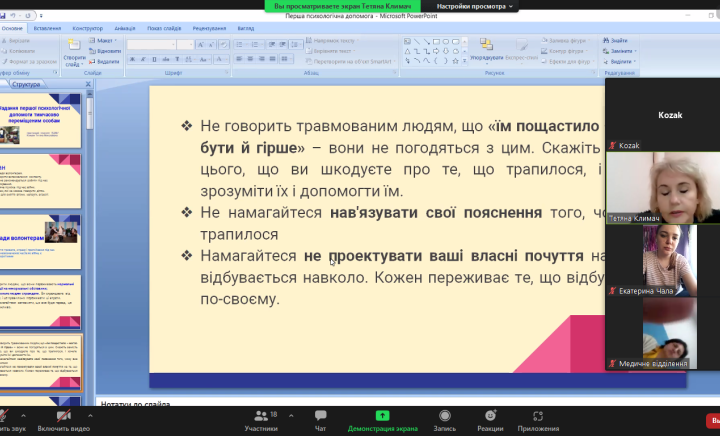Toggle underline П formatting
720x436 pixels.
click(x=154, y=59)
